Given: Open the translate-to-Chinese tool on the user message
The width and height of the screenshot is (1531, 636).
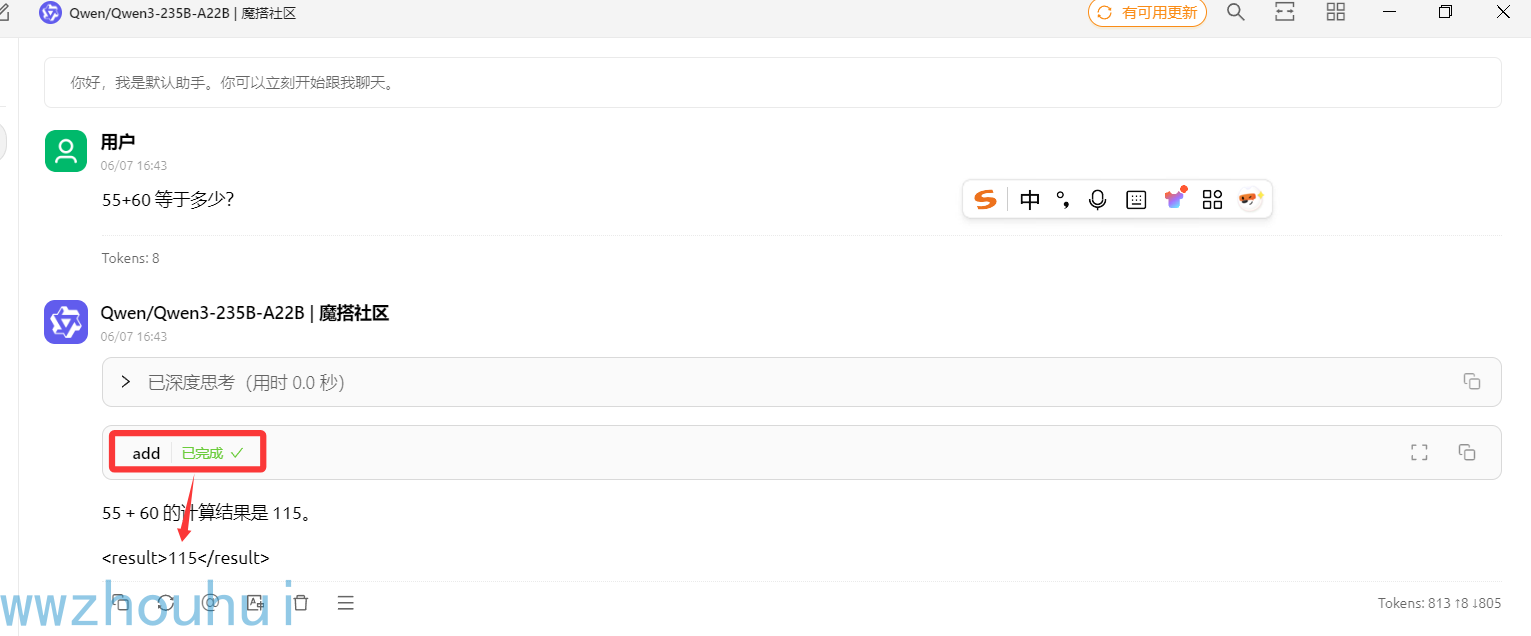Looking at the screenshot, I should point(1029,199).
